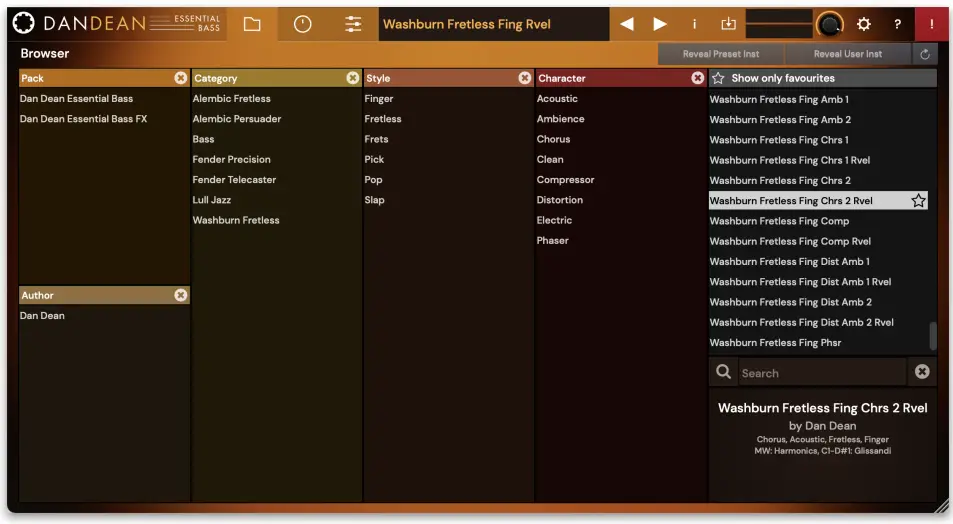Image resolution: width=953 pixels, height=524 pixels.
Task: Select the Compressor character
Action: (x=565, y=179)
